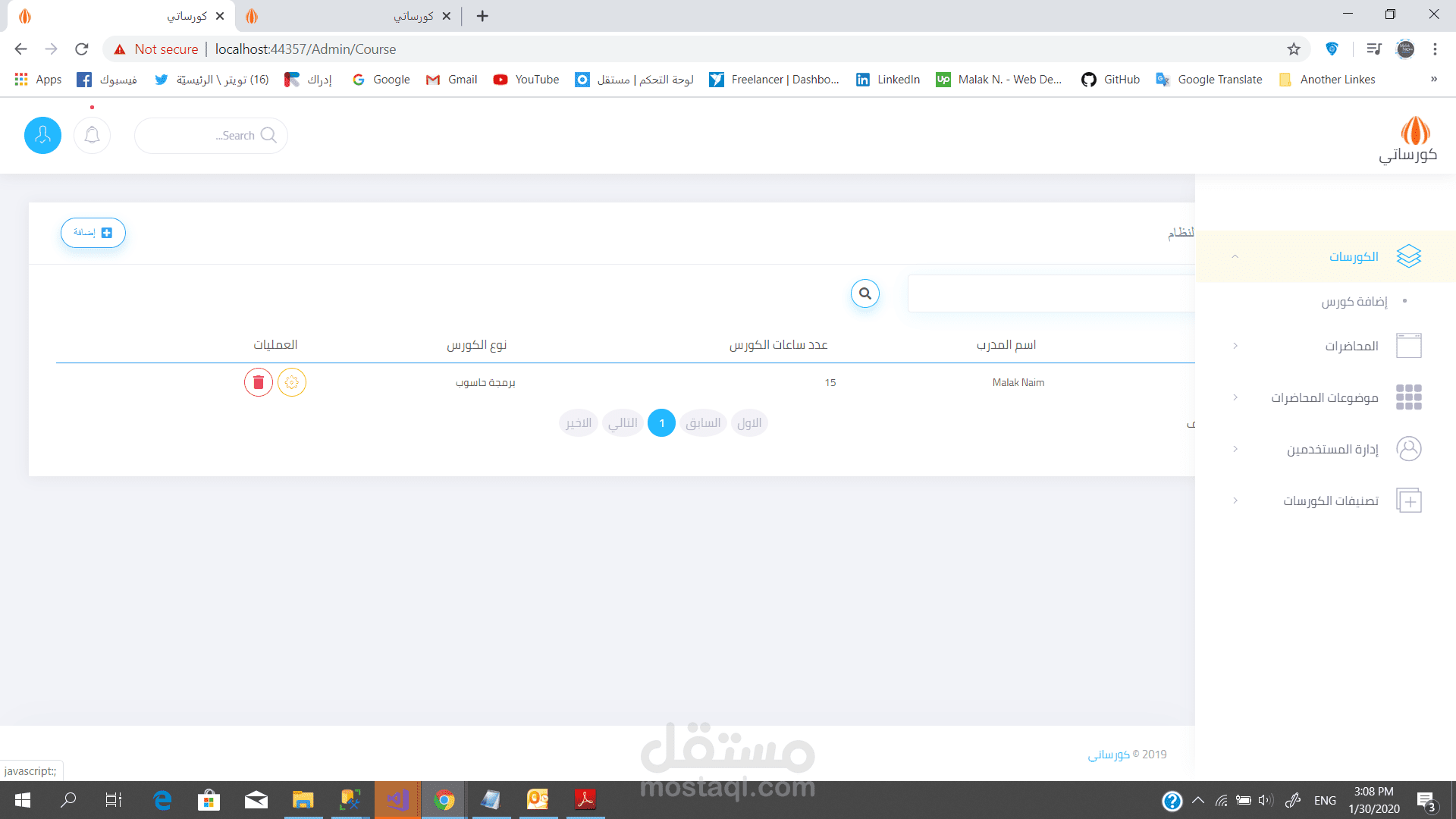Open Visual Studio from the taskbar
Image resolution: width=1456 pixels, height=819 pixels.
pos(397,800)
